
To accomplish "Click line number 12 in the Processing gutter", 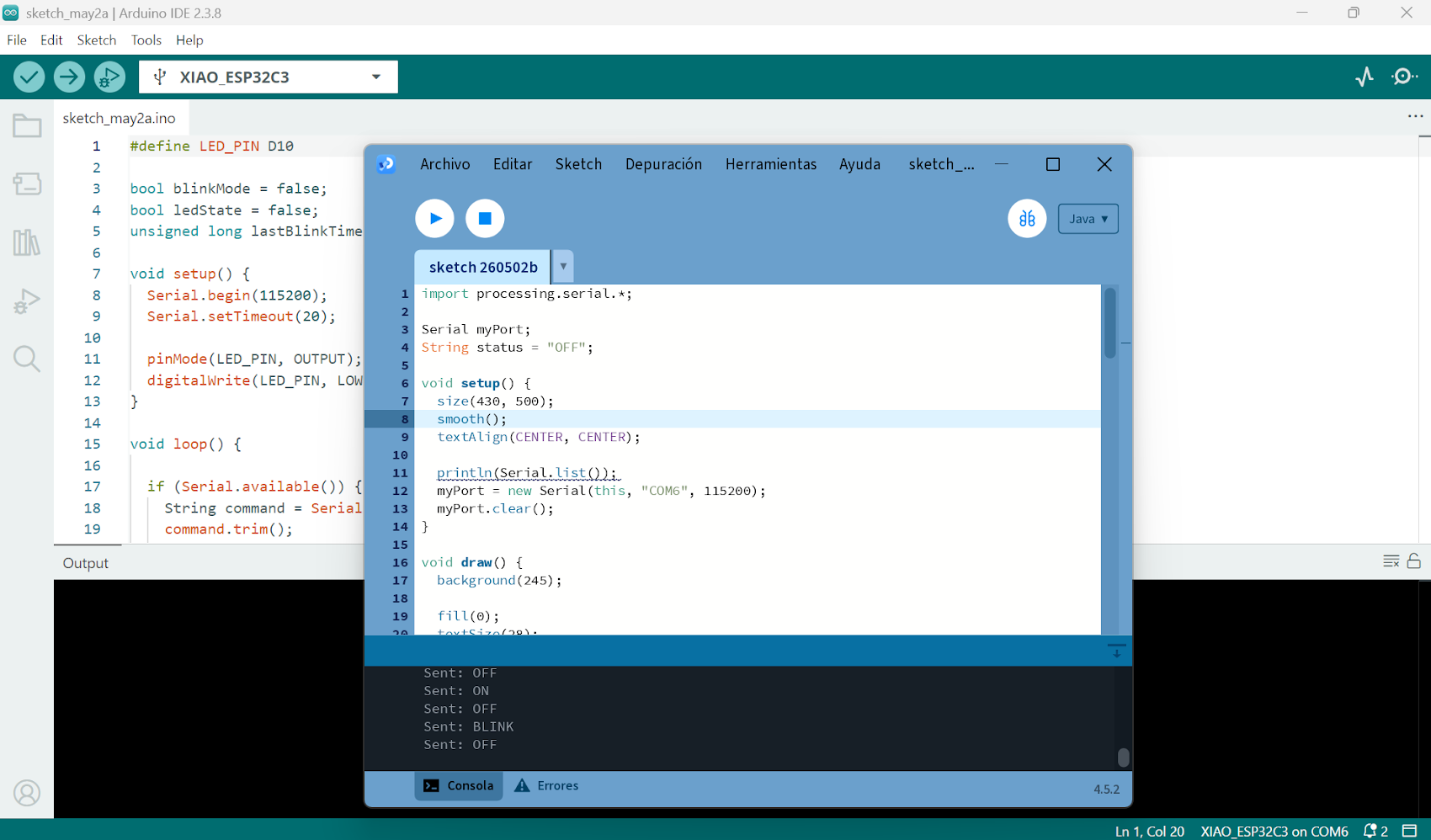I will [400, 491].
